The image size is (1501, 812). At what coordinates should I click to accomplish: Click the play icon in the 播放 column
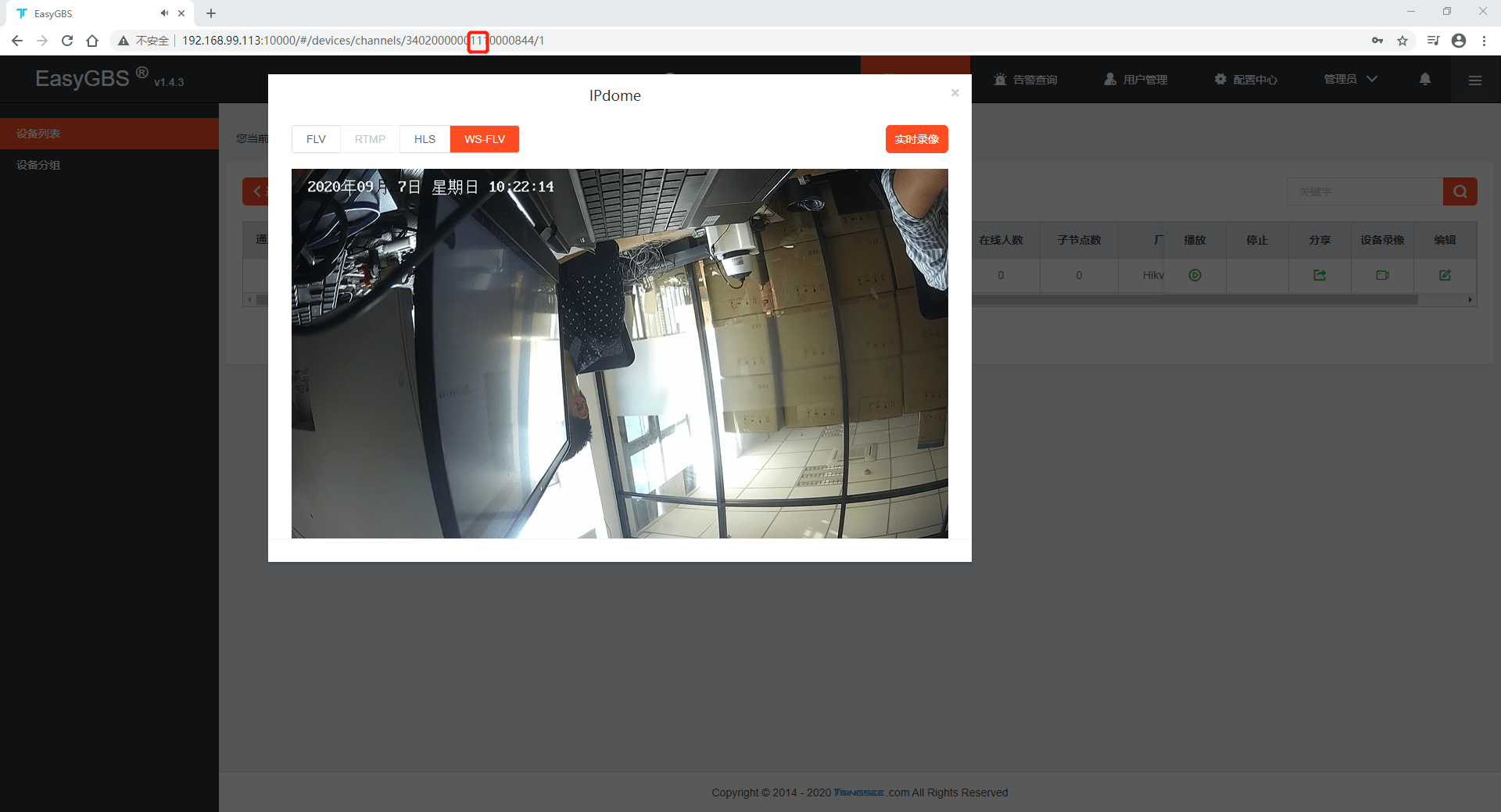click(1195, 275)
